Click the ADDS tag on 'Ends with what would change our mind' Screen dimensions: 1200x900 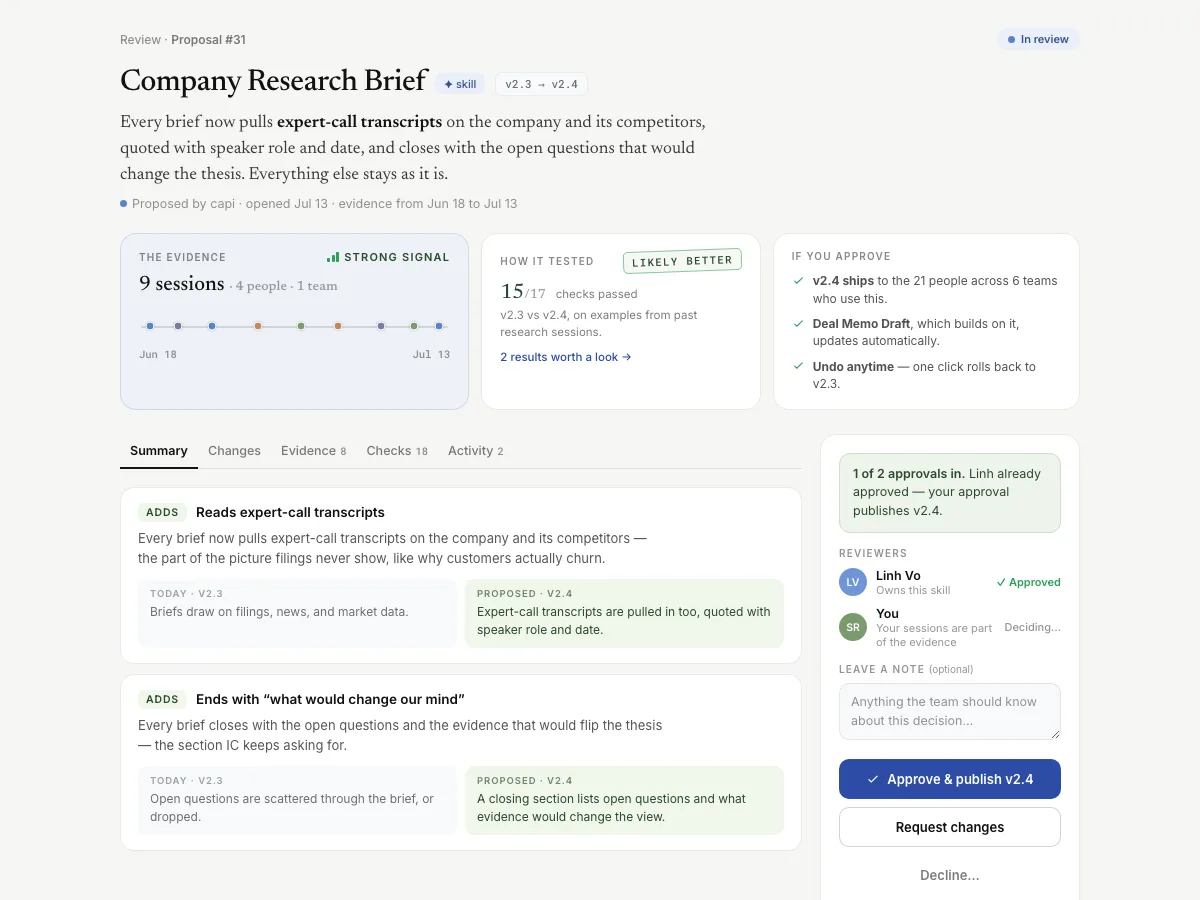[162, 699]
